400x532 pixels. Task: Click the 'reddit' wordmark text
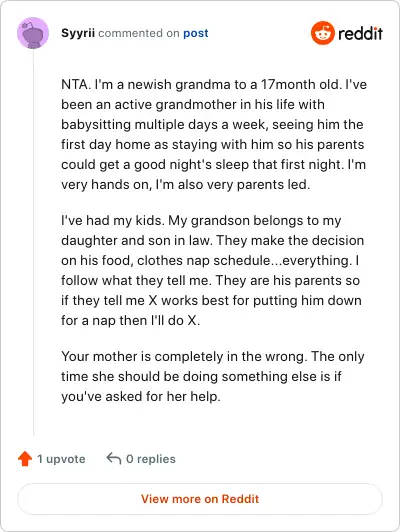361,33
